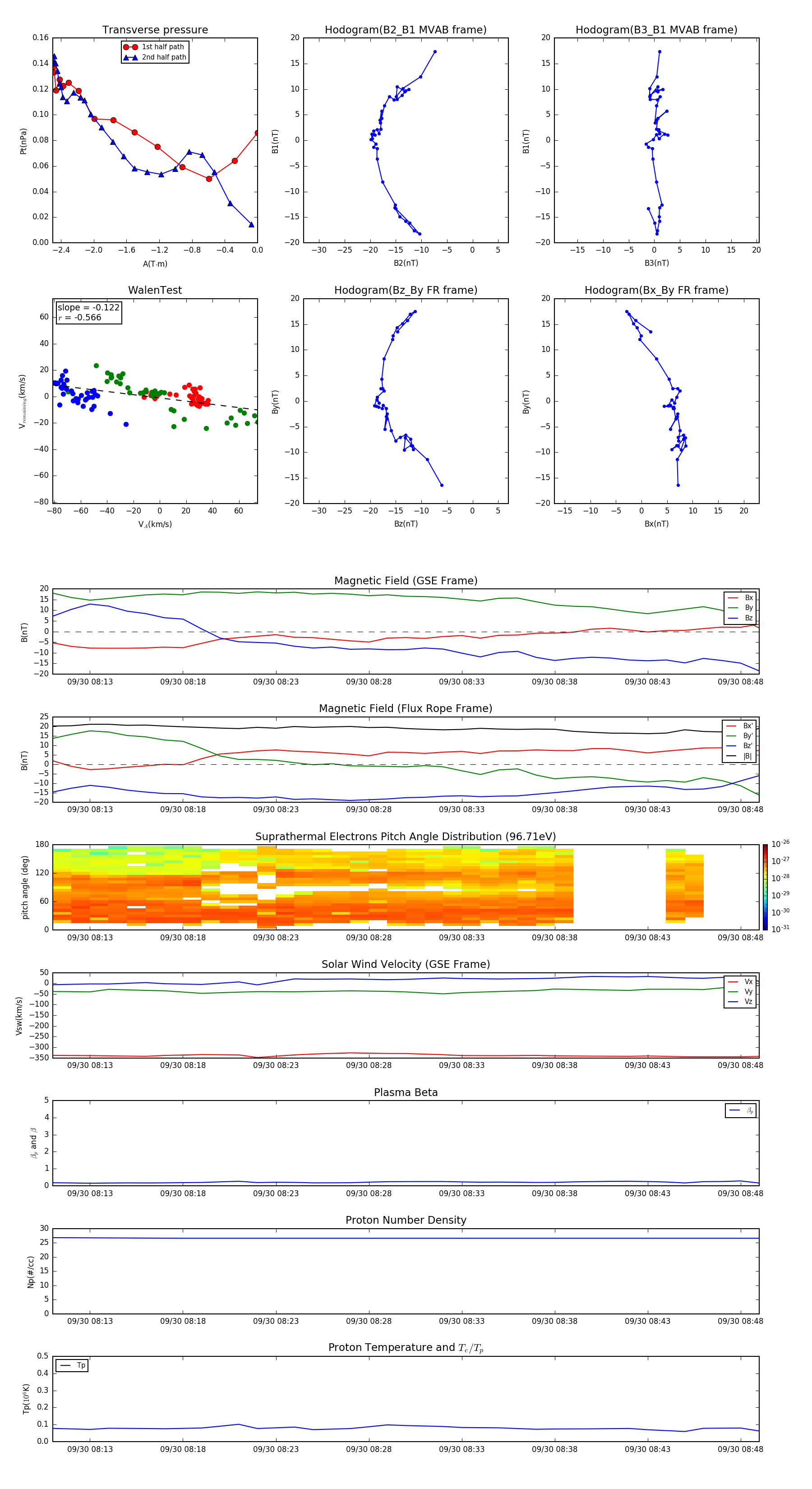The height and width of the screenshot is (1489, 812).
Task: Click the 'Plasma Beta' panel title
Action: [x=406, y=1093]
